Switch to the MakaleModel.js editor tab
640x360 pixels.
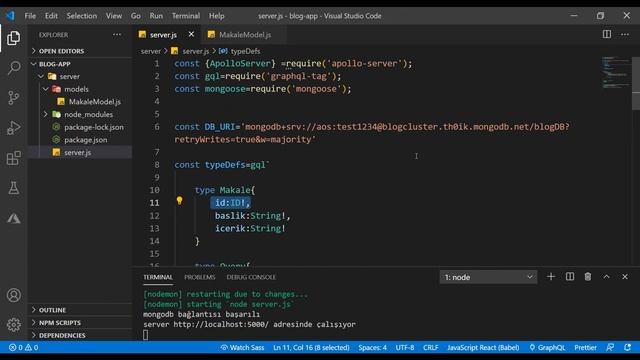point(244,35)
